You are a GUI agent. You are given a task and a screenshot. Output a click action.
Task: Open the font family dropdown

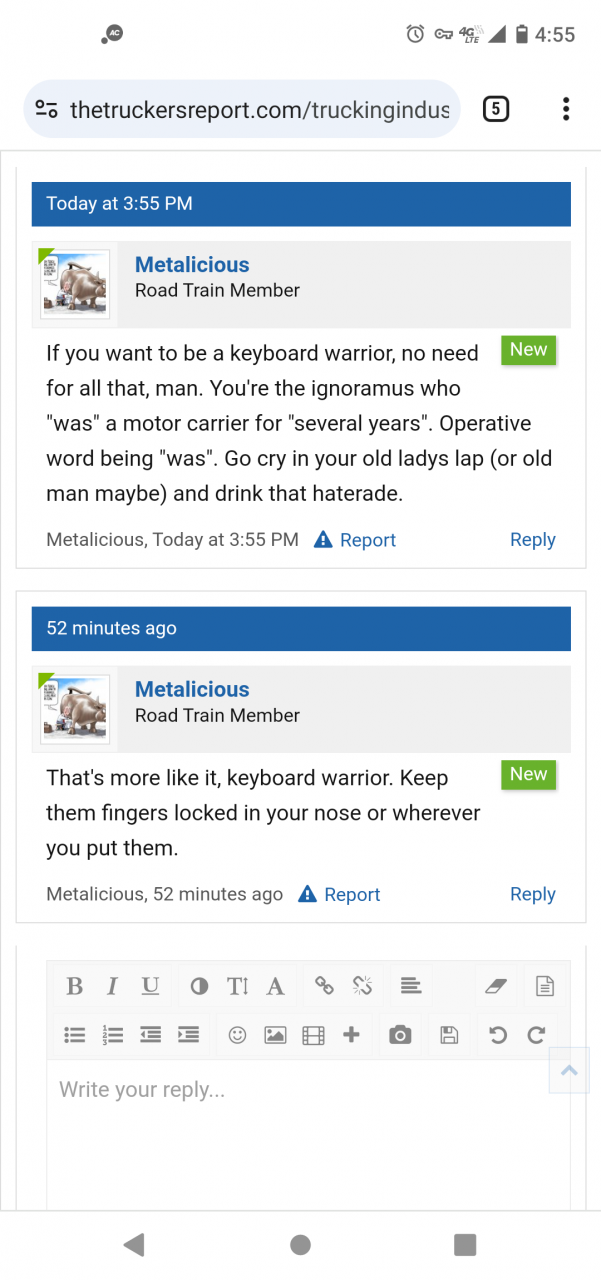coord(275,986)
